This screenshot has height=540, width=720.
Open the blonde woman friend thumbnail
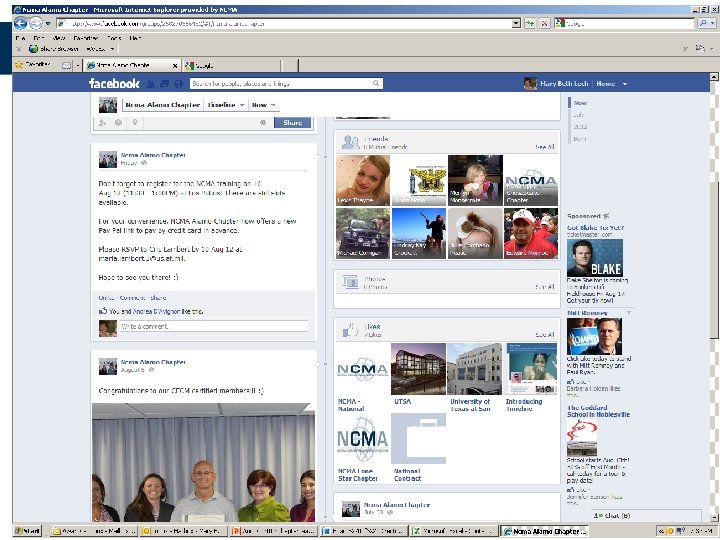pos(363,180)
